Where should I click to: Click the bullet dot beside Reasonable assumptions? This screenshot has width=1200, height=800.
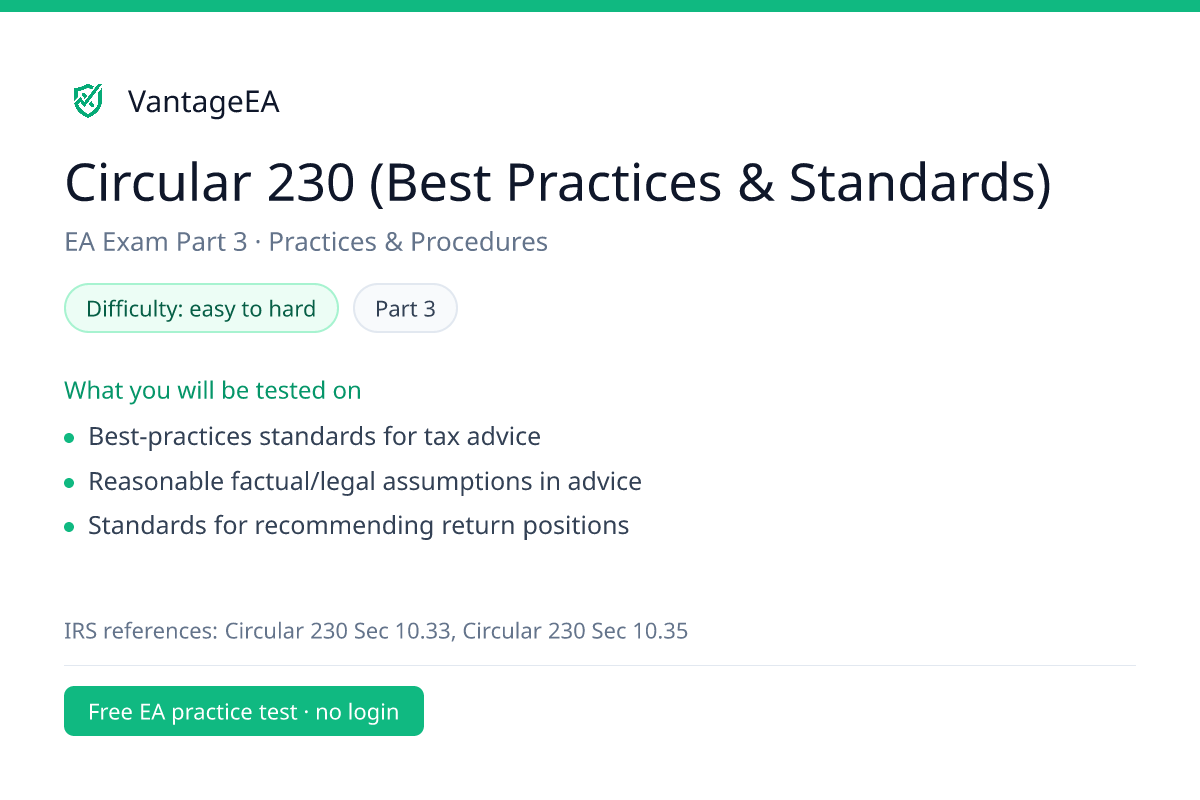pyautogui.click(x=69, y=483)
